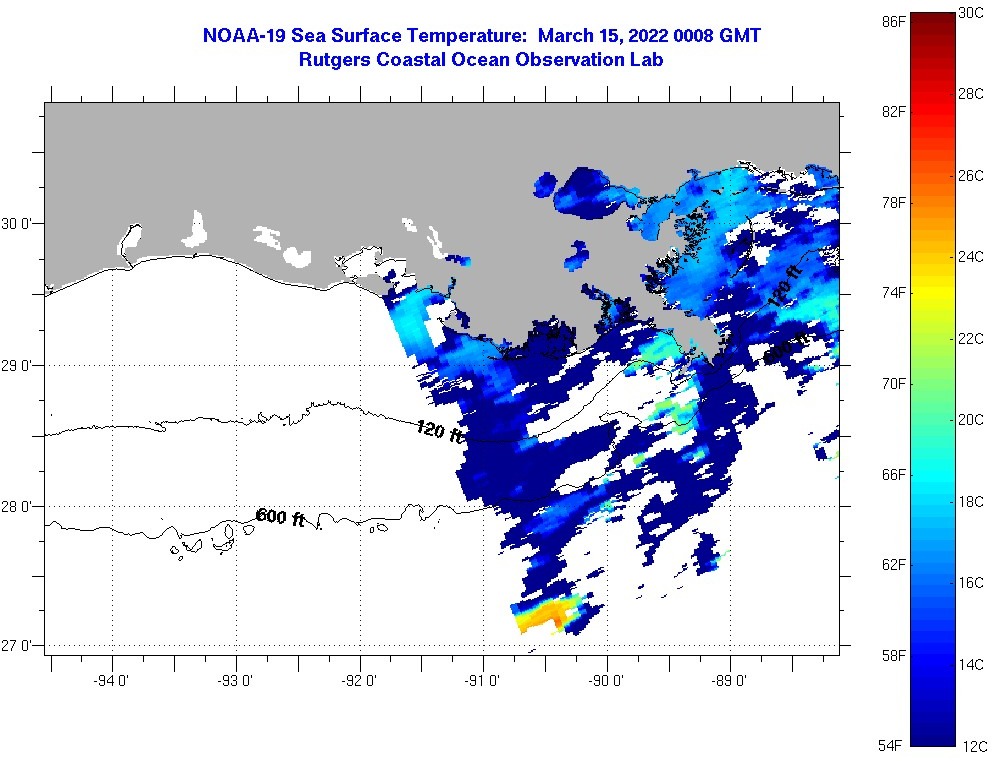992x761 pixels.
Task: Click the 18C colorbar label
Action: pos(971,502)
